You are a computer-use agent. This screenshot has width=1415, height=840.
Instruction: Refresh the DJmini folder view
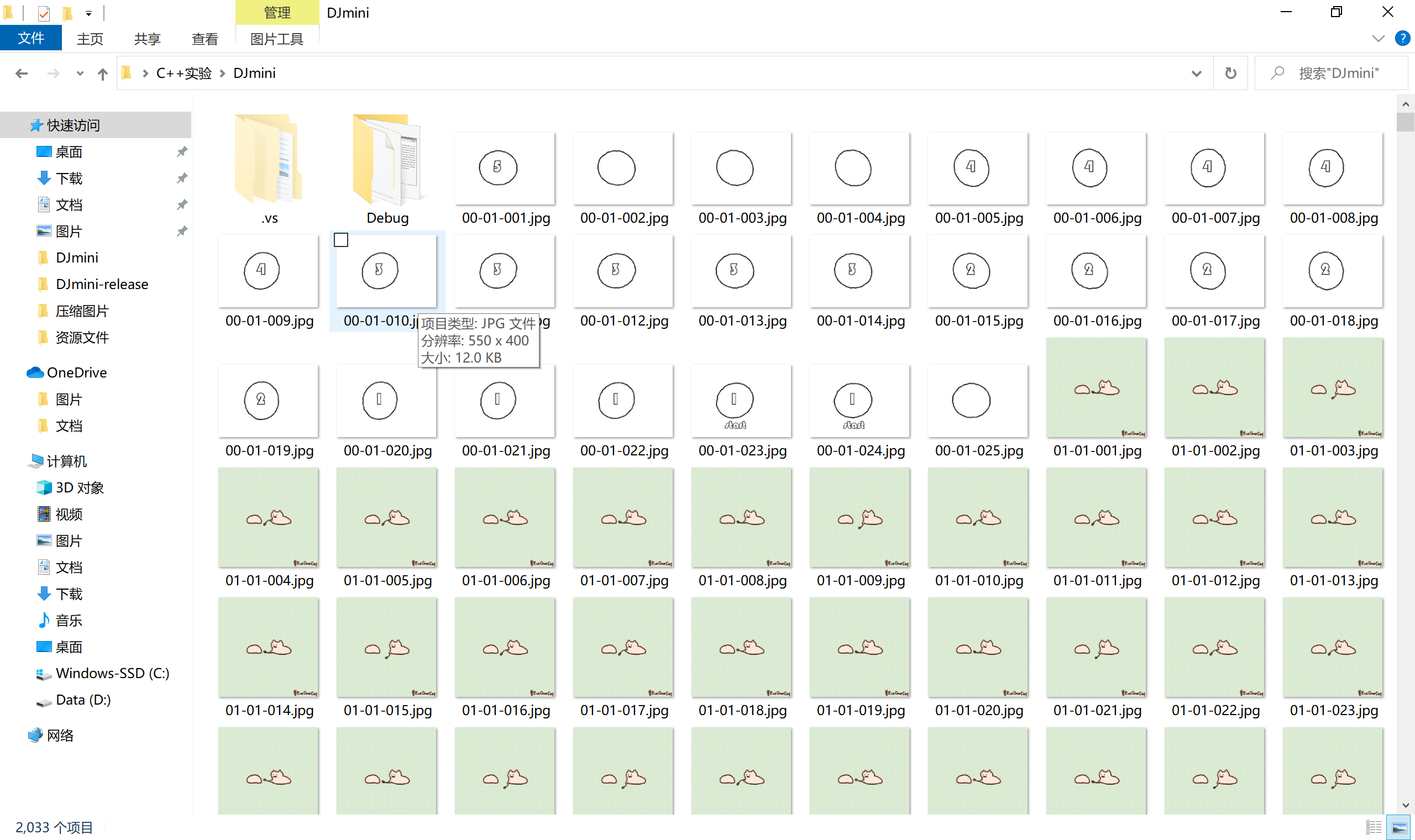pyautogui.click(x=1230, y=73)
